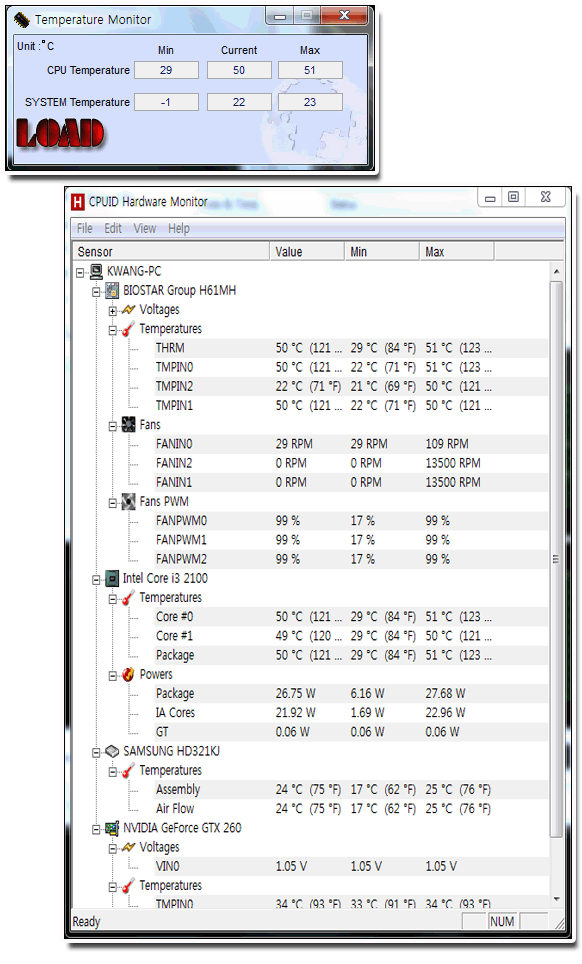Click the Max column header in Hardware Monitor
The image size is (582, 964).
click(457, 251)
